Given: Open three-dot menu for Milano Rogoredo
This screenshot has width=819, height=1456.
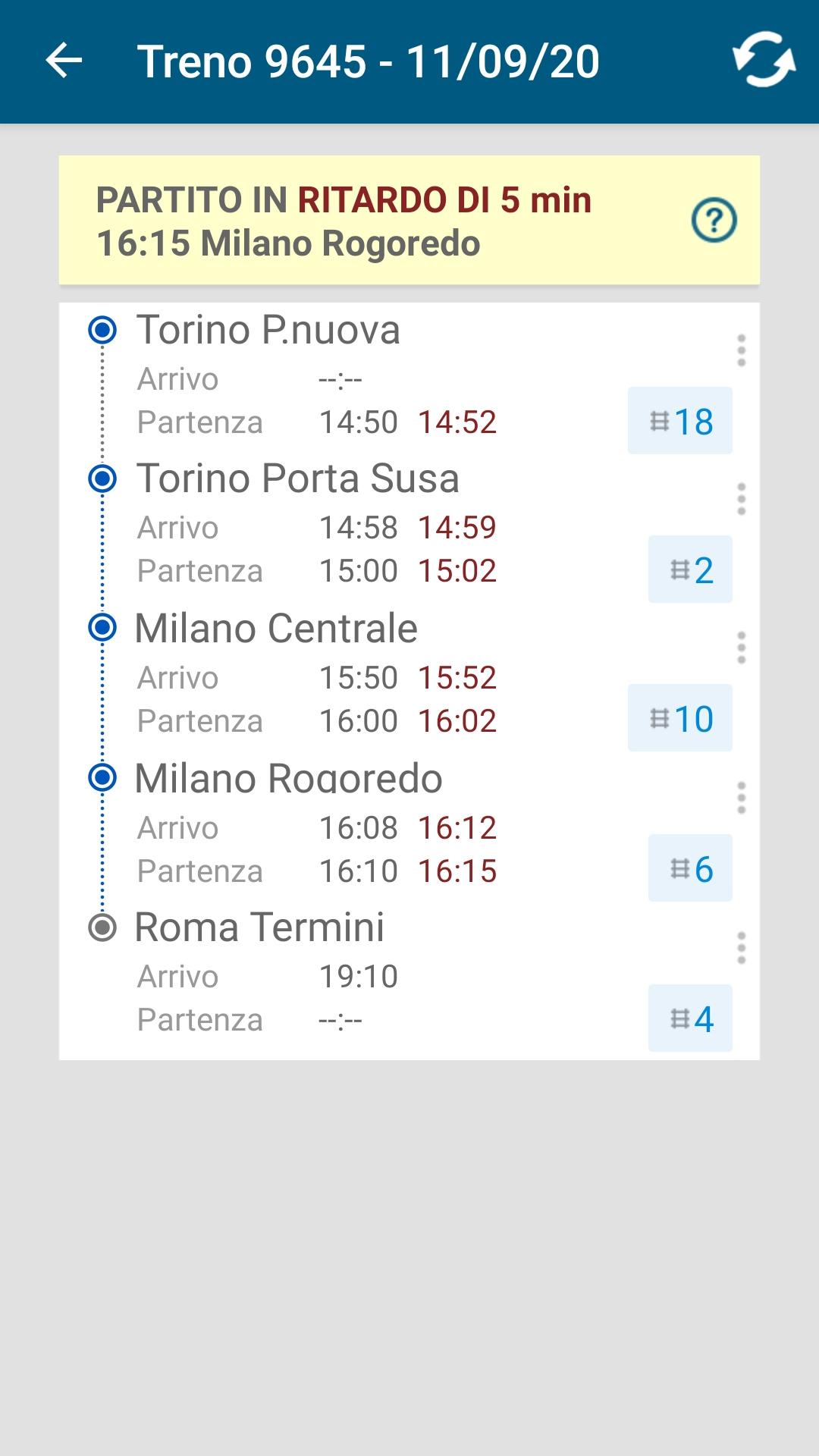Looking at the screenshot, I should [741, 798].
